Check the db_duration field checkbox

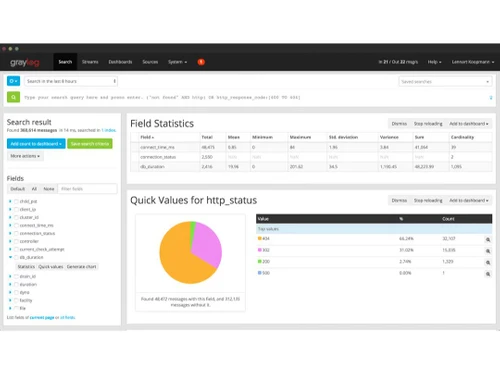pos(16,257)
